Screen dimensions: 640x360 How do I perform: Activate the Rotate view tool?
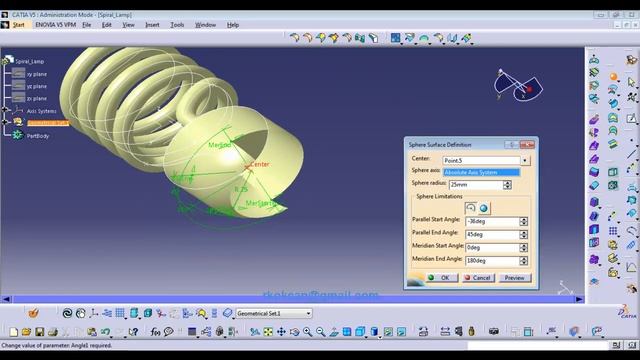click(294, 332)
